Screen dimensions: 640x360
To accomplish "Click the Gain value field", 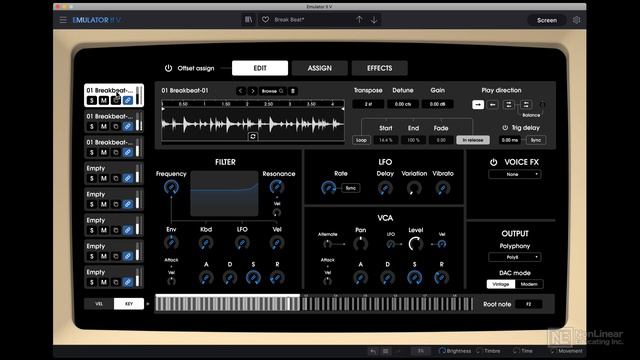I will [x=438, y=104].
